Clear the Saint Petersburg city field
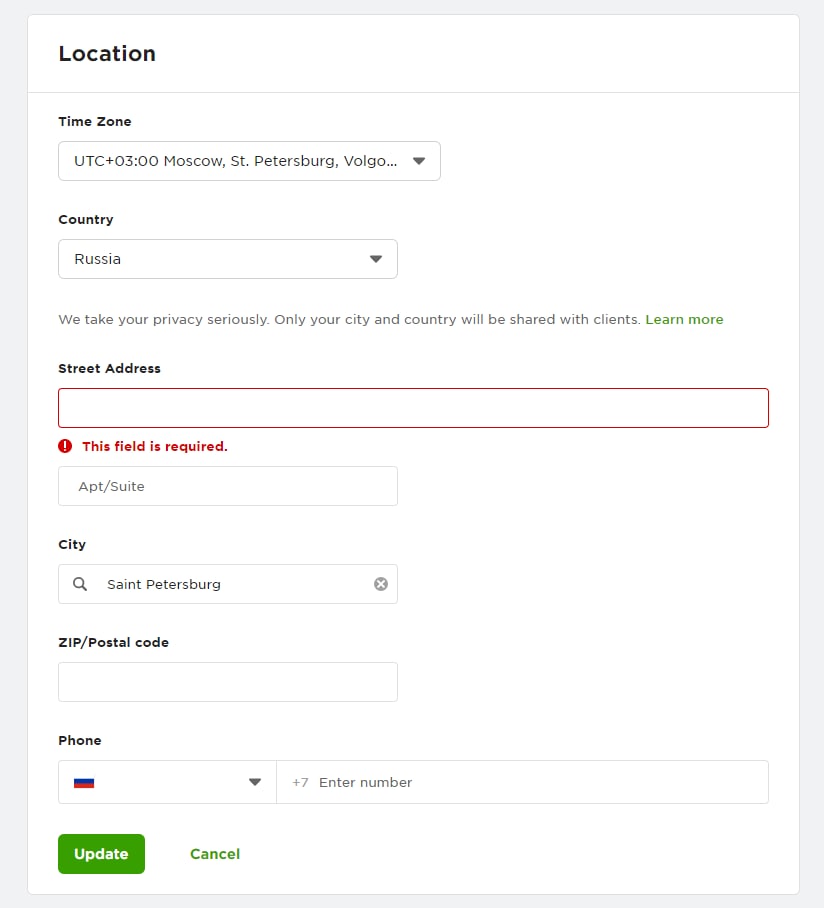The height and width of the screenshot is (908, 824). click(x=380, y=584)
